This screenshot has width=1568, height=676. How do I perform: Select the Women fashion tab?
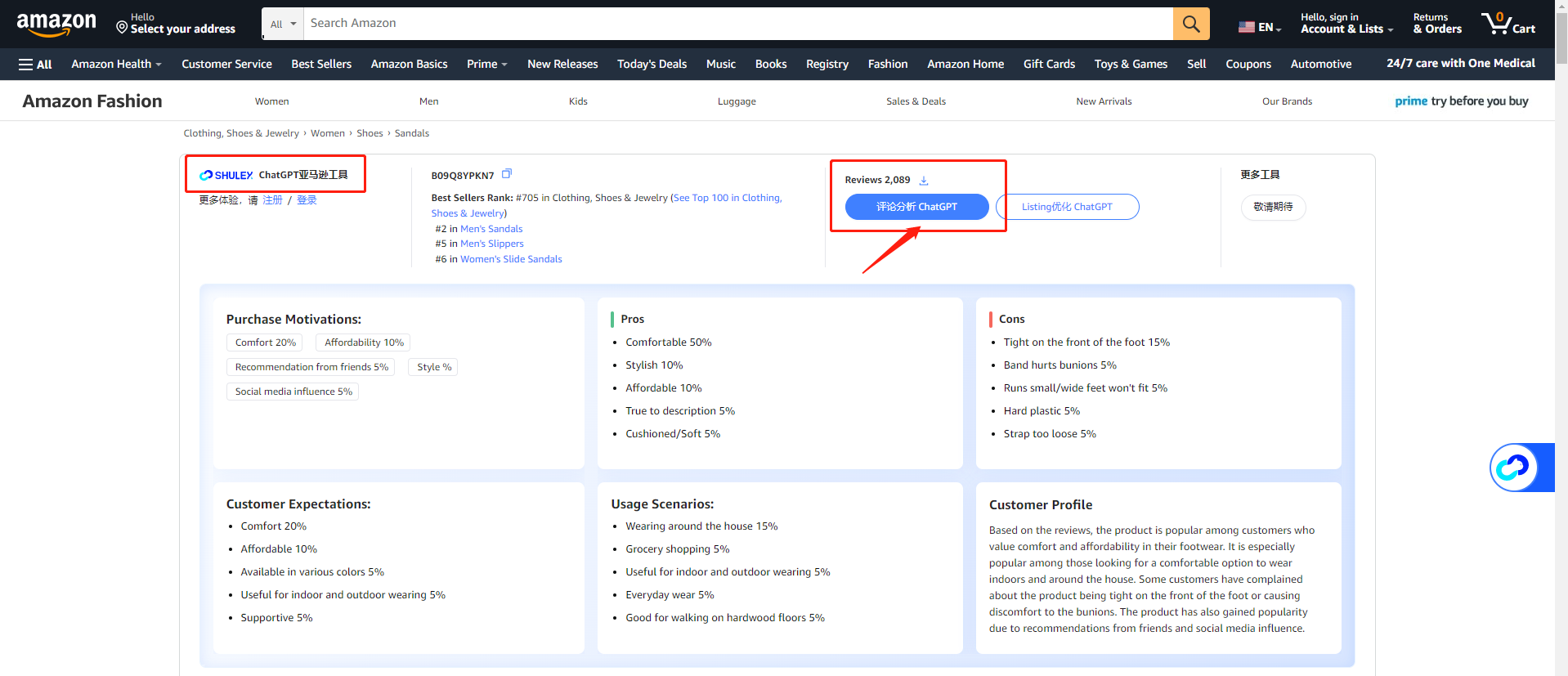coord(271,101)
